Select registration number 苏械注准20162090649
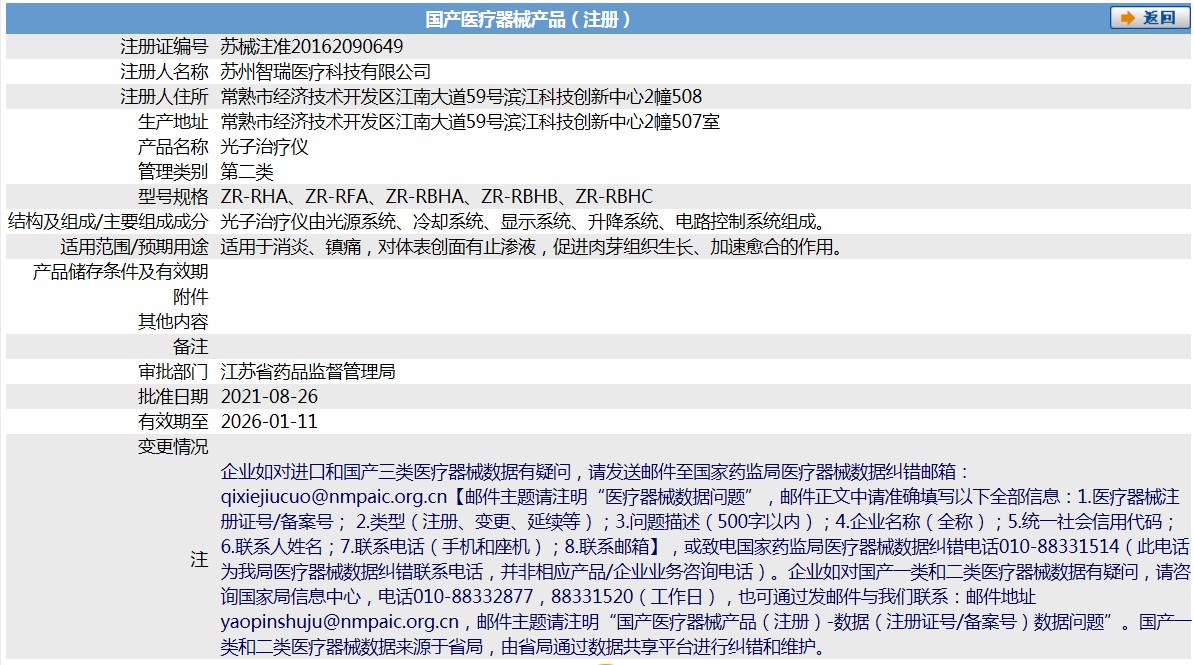Image resolution: width=1194 pixels, height=665 pixels. pyautogui.click(x=311, y=46)
